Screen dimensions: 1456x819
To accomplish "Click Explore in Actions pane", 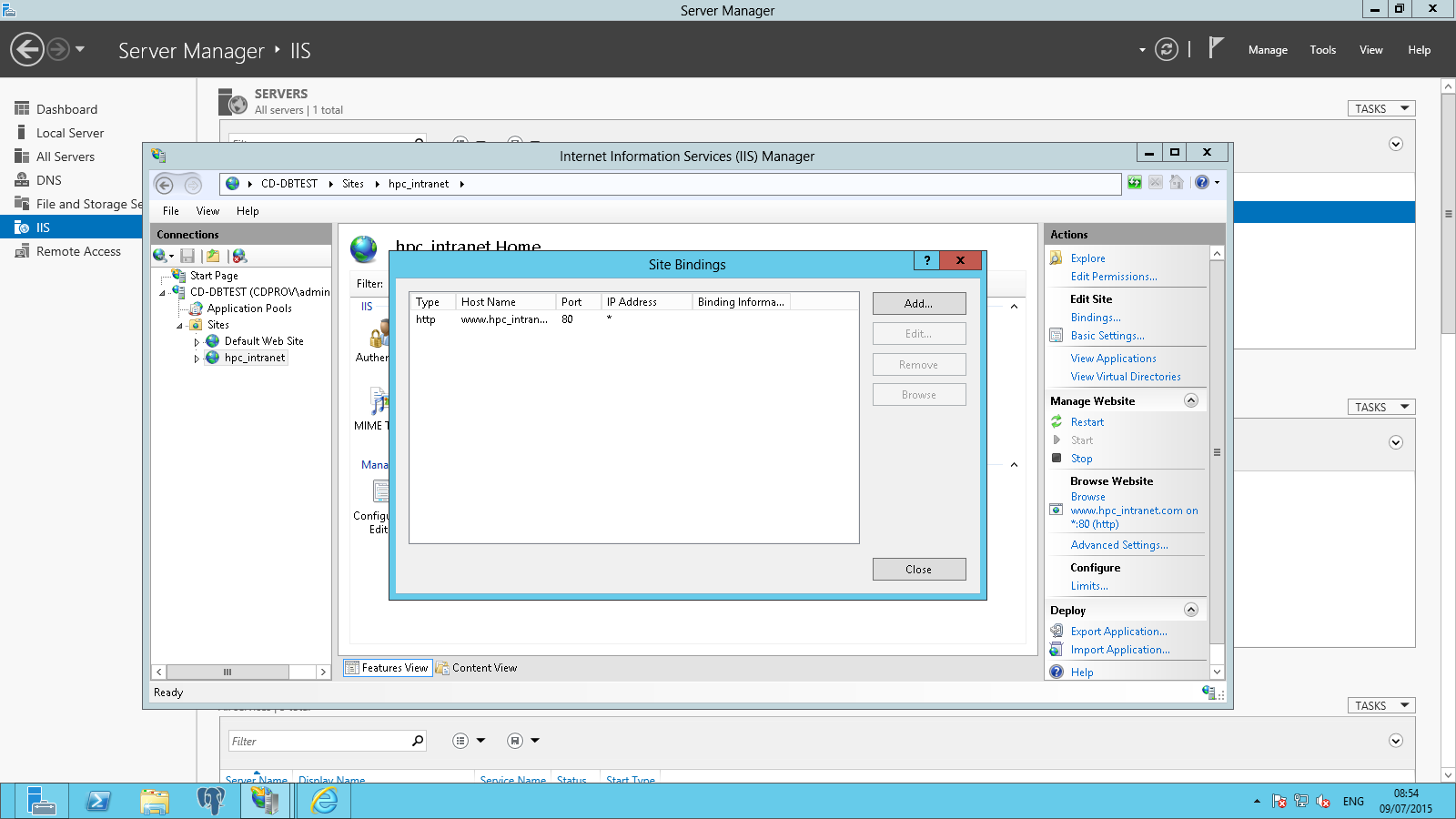I will [x=1087, y=258].
